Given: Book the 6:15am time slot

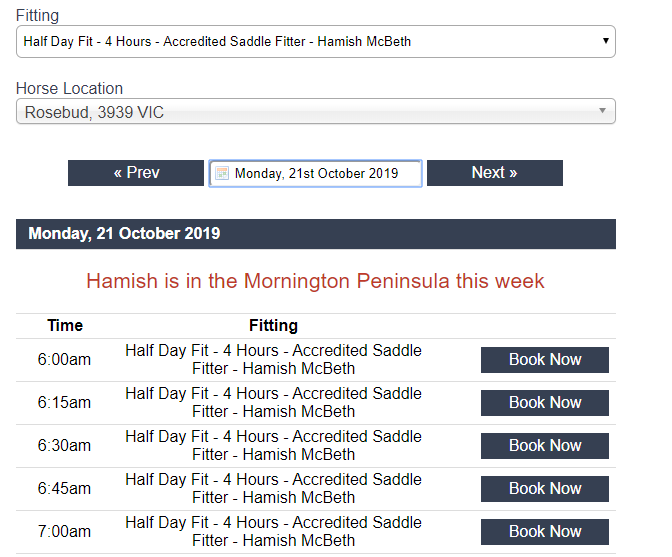Looking at the screenshot, I should point(545,403).
